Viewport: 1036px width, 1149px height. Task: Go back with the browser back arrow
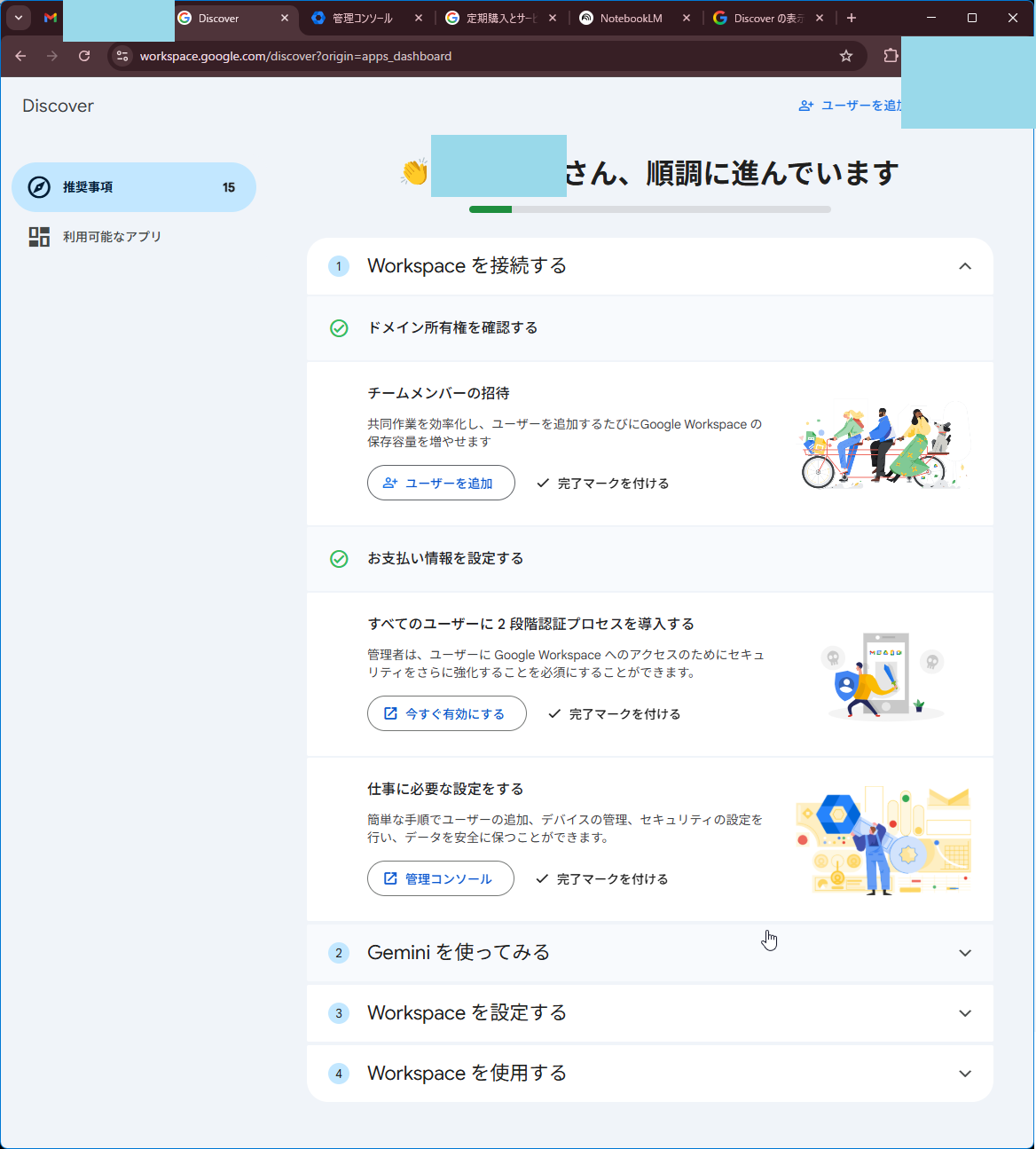(20, 56)
